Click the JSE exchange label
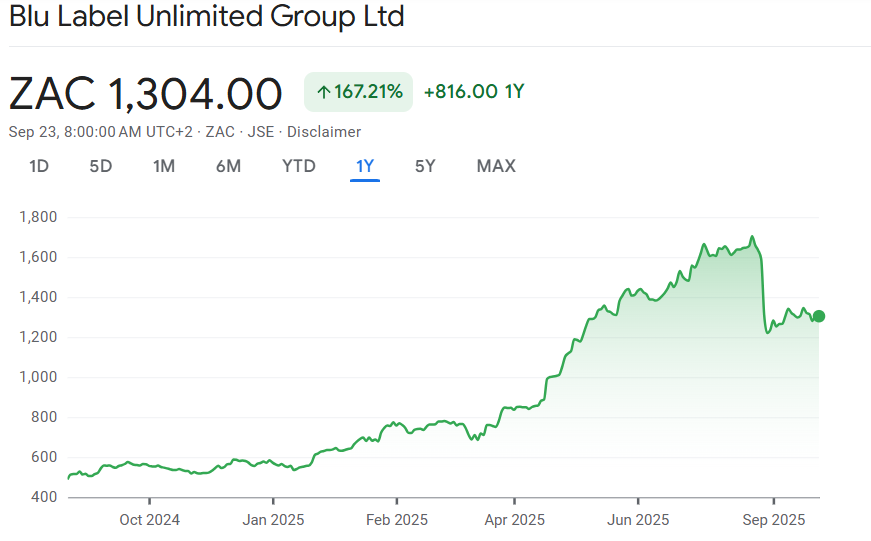Viewport: 871px width, 541px height. [x=261, y=132]
